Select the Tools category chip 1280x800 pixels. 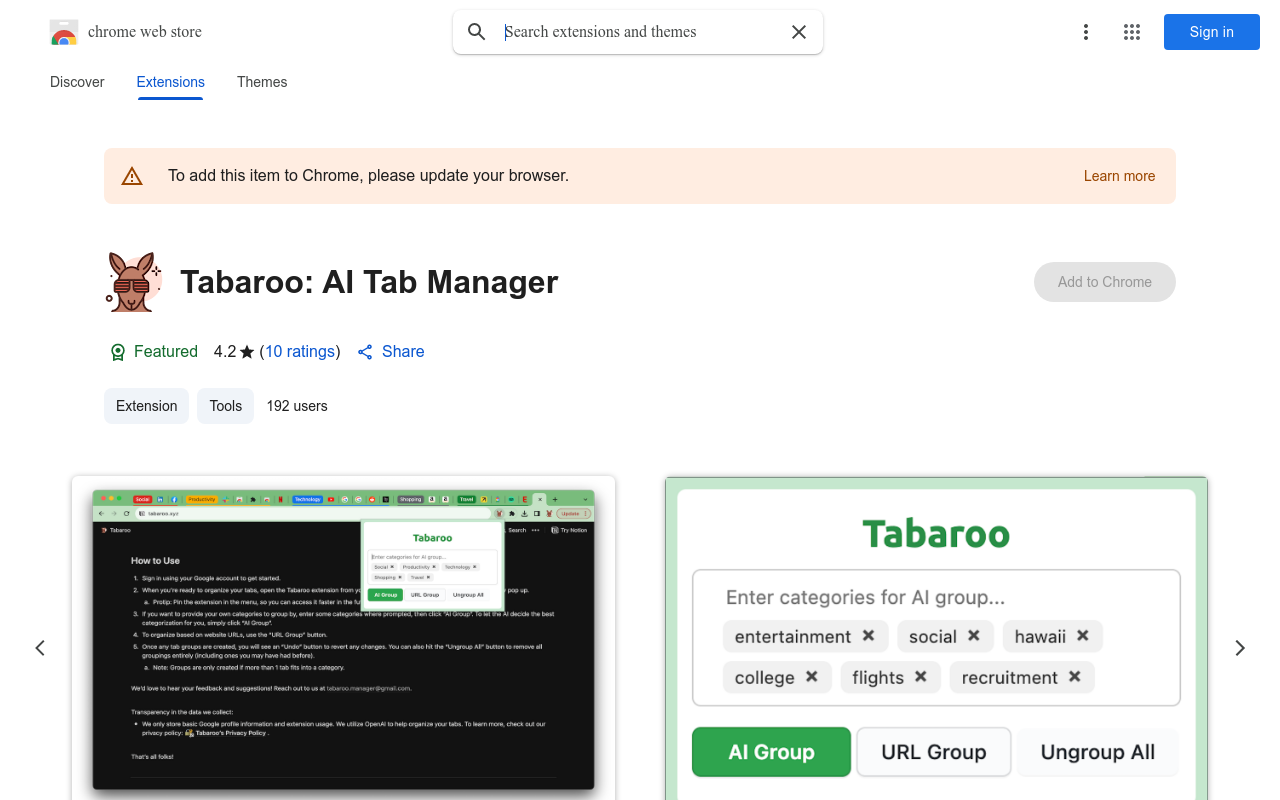click(x=225, y=406)
